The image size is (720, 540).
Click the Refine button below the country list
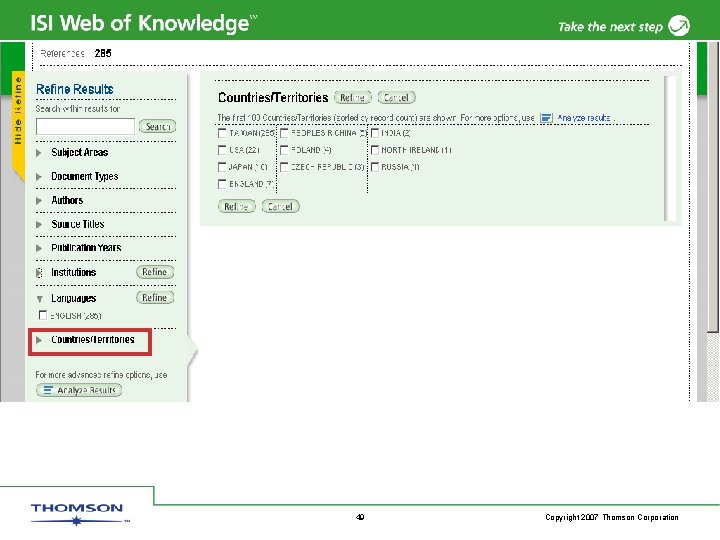tap(236, 207)
